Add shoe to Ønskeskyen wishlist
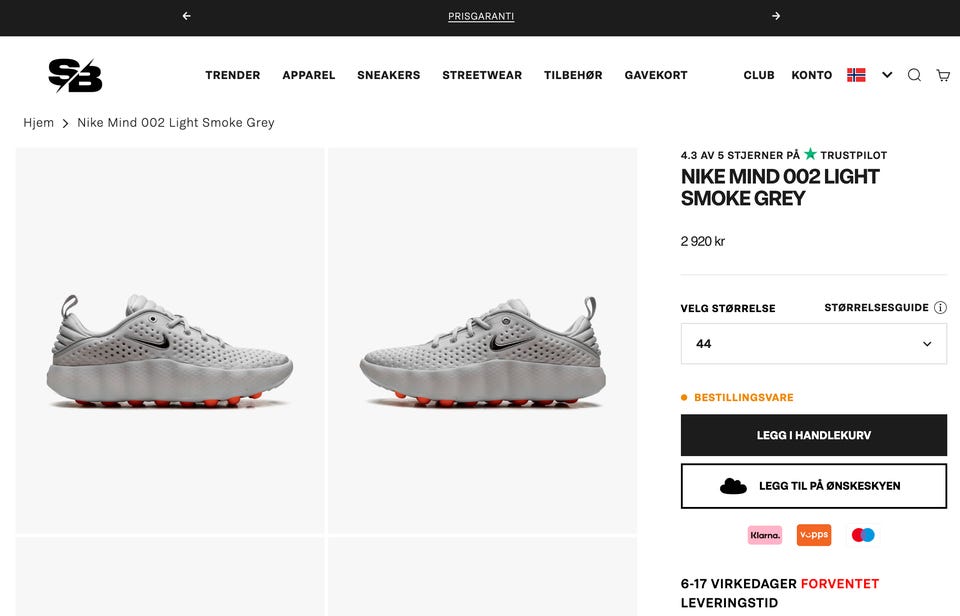 click(x=814, y=486)
